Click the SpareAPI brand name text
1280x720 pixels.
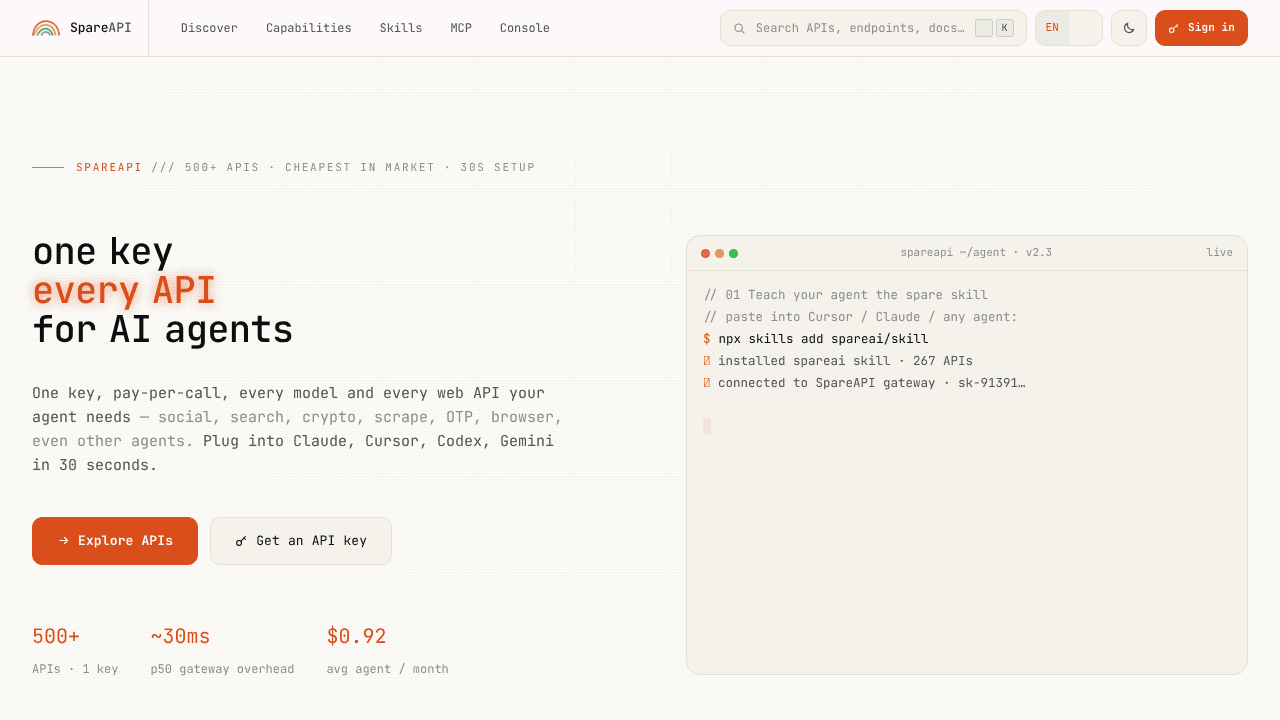point(101,28)
